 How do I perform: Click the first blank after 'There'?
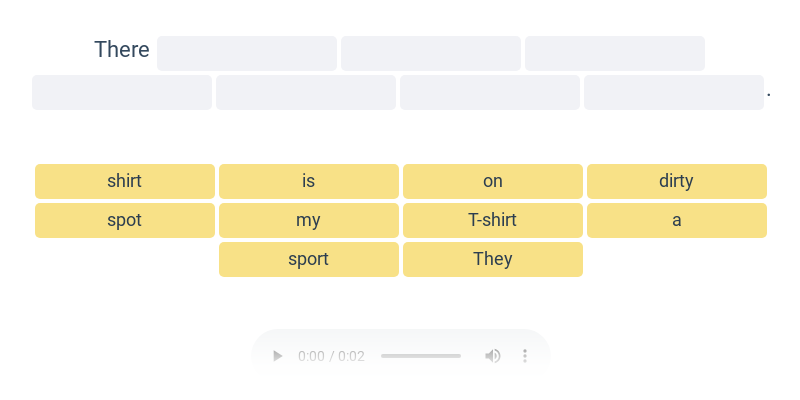247,53
